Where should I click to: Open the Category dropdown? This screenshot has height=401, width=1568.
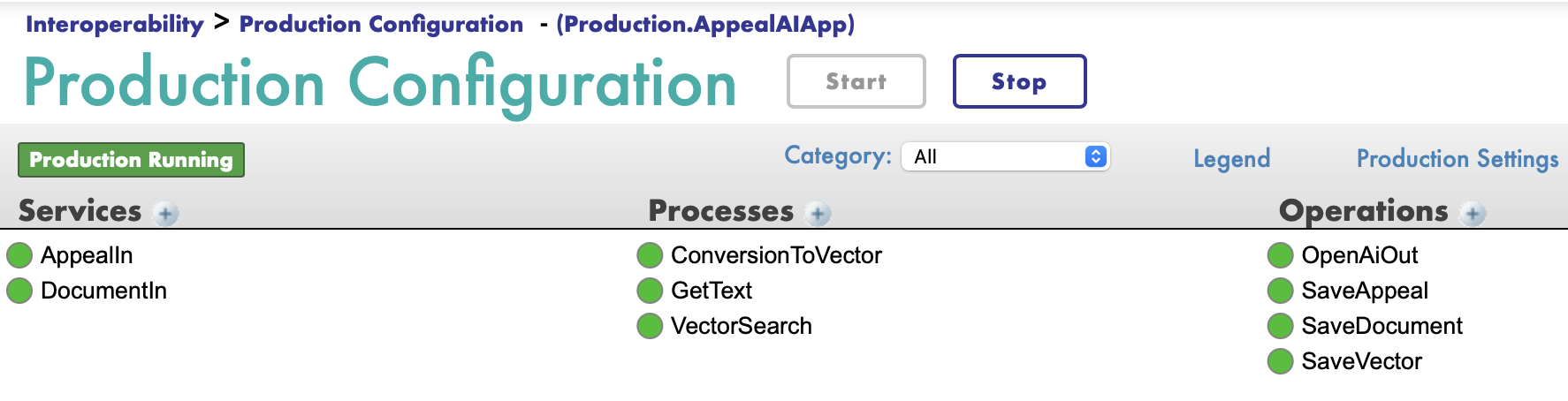(x=1005, y=156)
